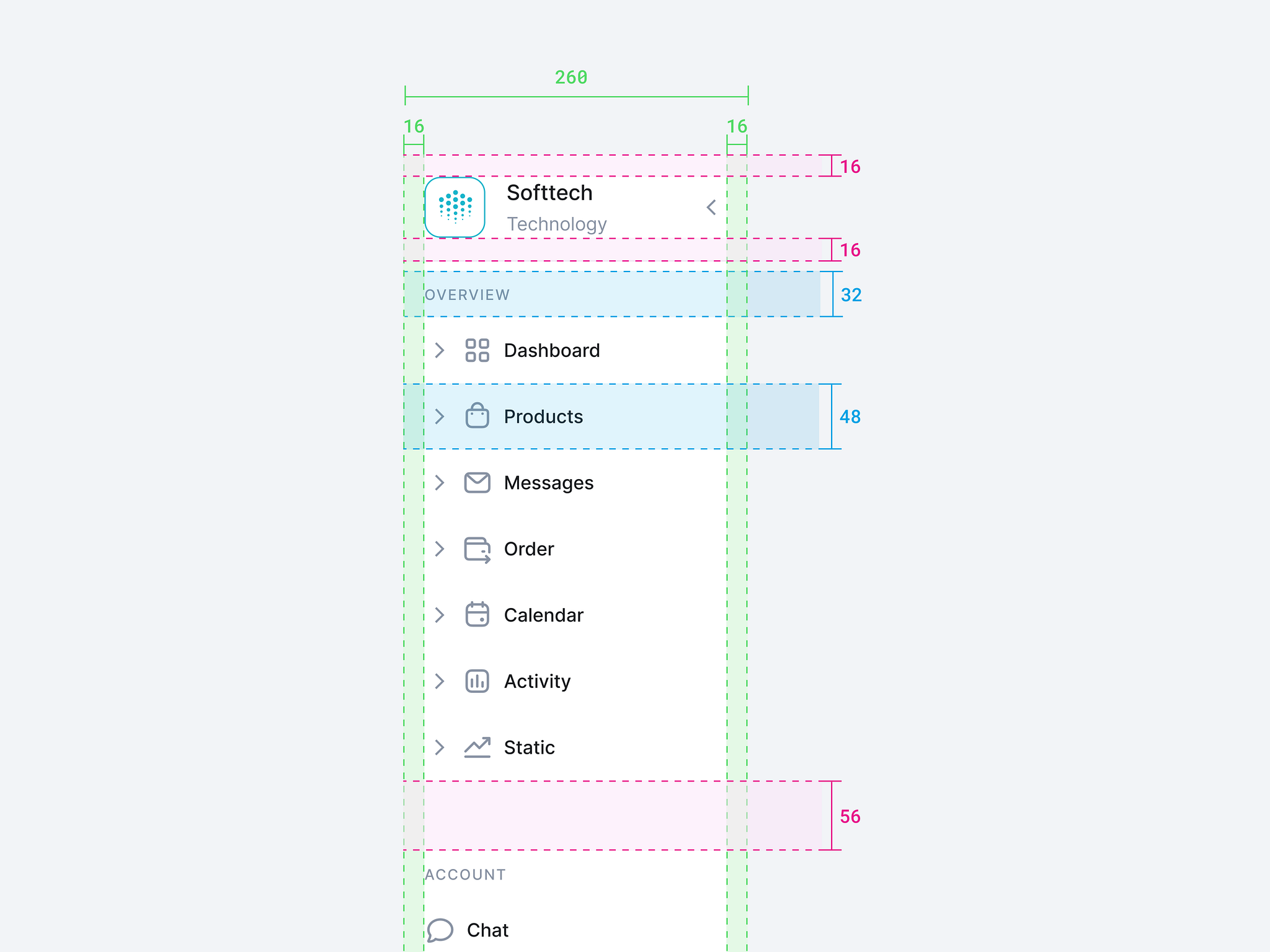Expand the Messages item chevron
Screen dimensions: 1270x952
coord(440,483)
